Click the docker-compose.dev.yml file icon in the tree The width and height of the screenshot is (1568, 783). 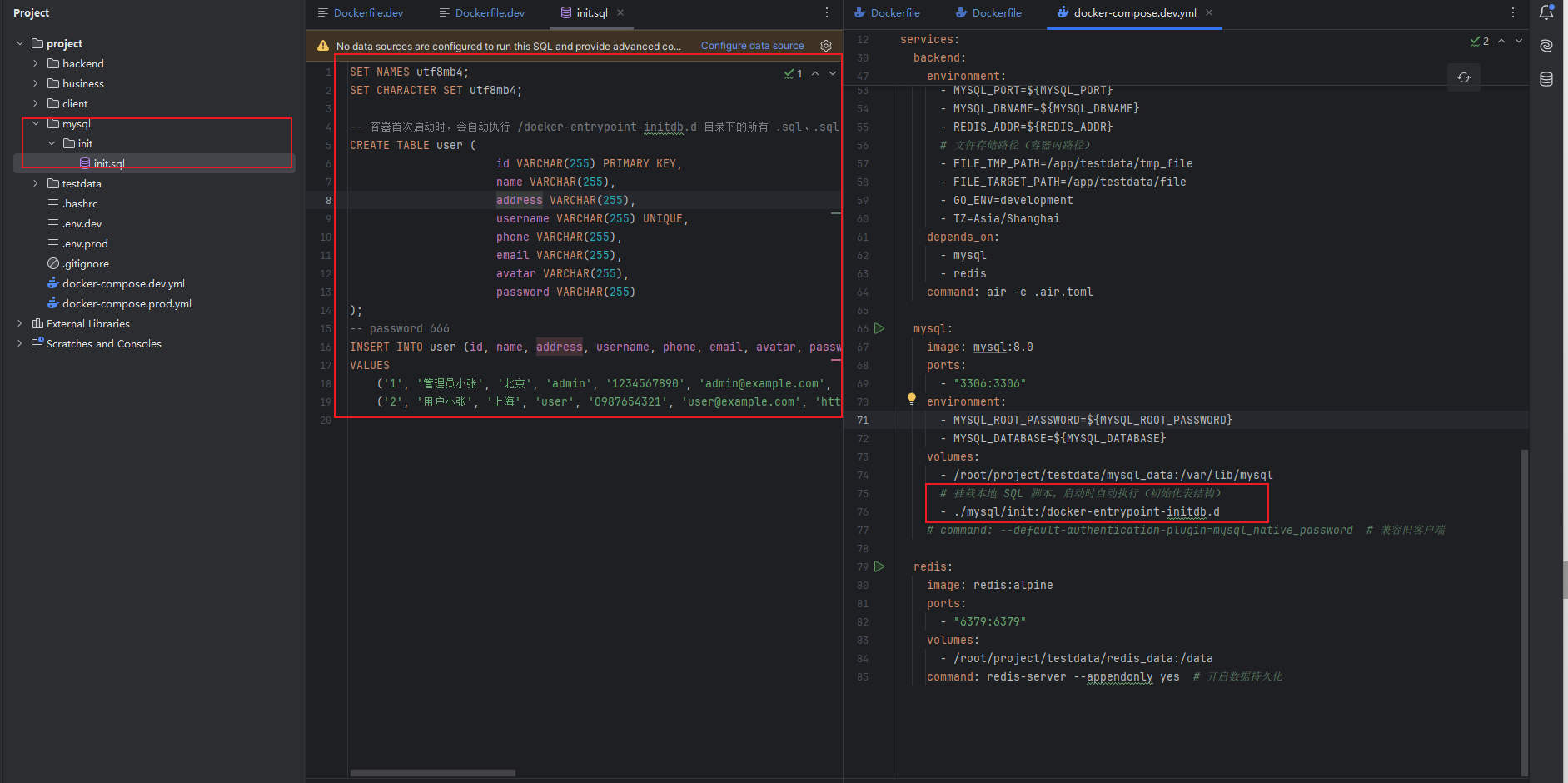(53, 283)
